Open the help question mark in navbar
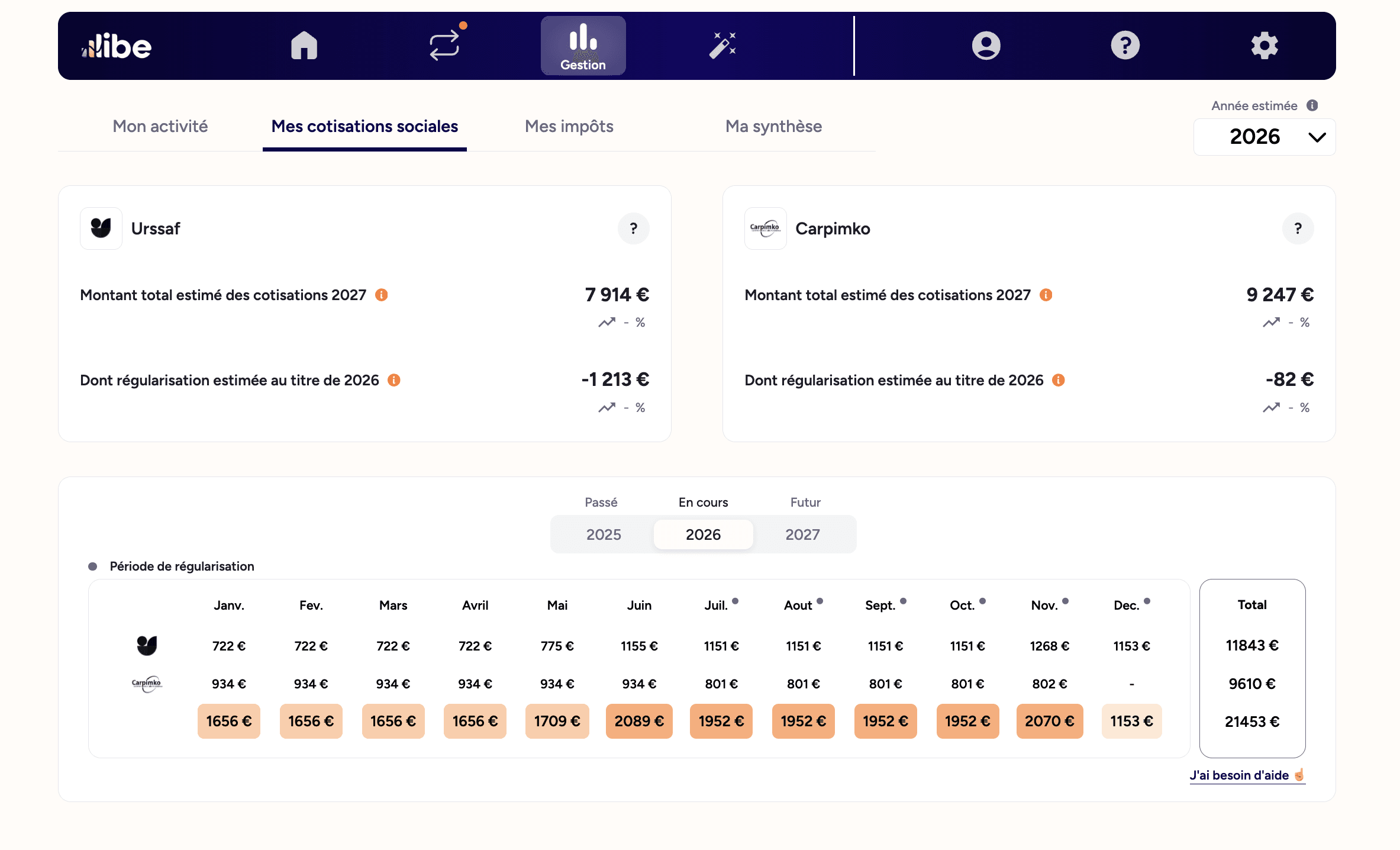This screenshot has height=850, width=1400. [1125, 46]
